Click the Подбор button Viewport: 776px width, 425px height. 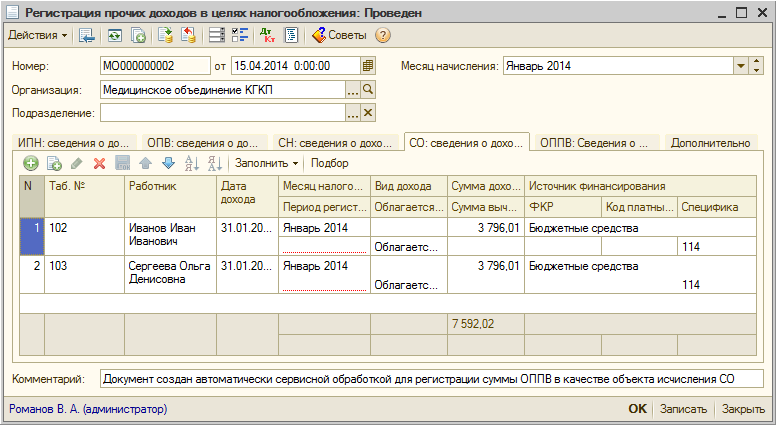[330, 162]
